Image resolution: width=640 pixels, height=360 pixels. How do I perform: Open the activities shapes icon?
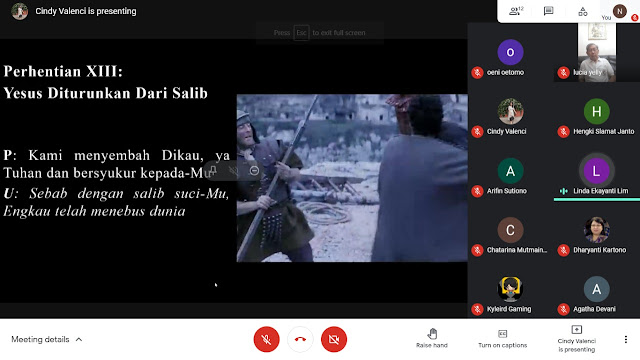582,11
